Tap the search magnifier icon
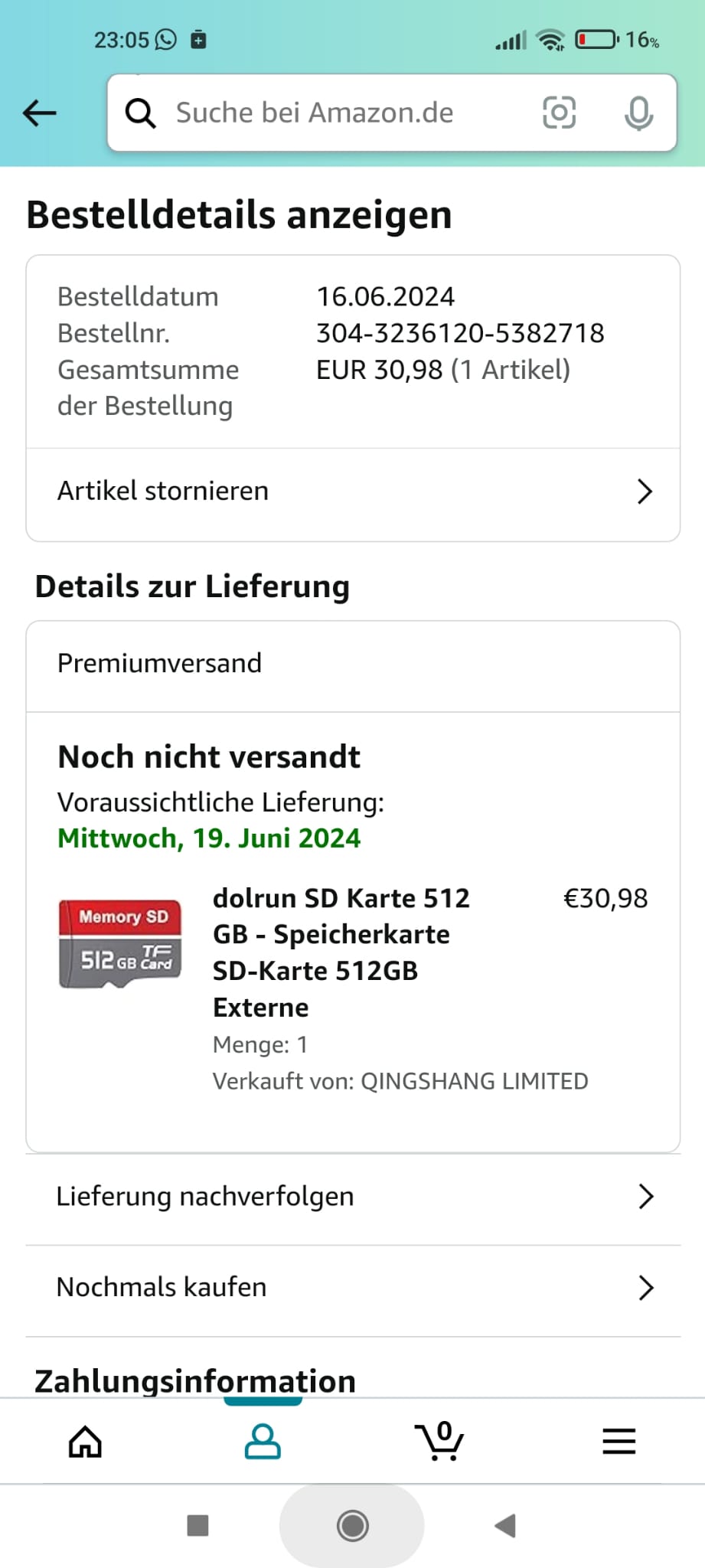705x1568 pixels. (140, 113)
